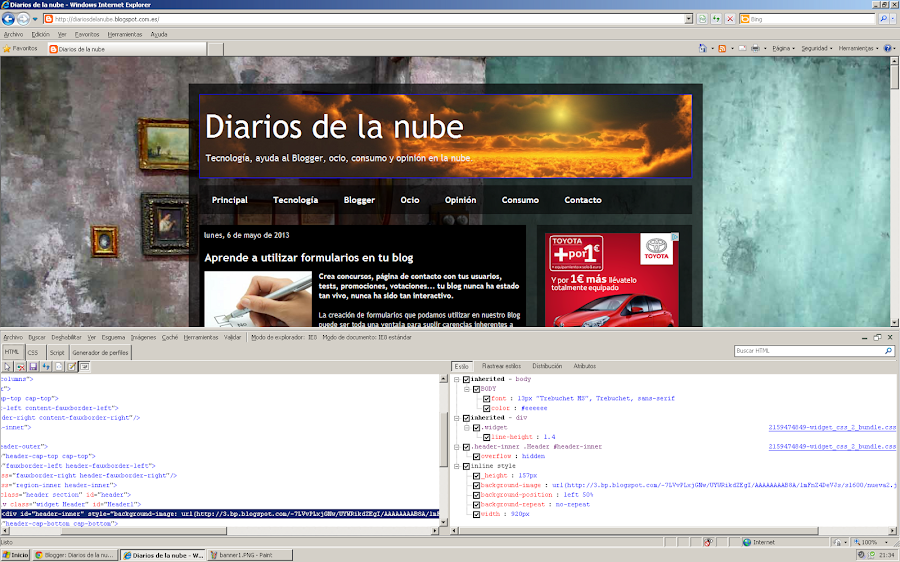
Task: Open the Generador de perfiles tab
Action: 100,352
